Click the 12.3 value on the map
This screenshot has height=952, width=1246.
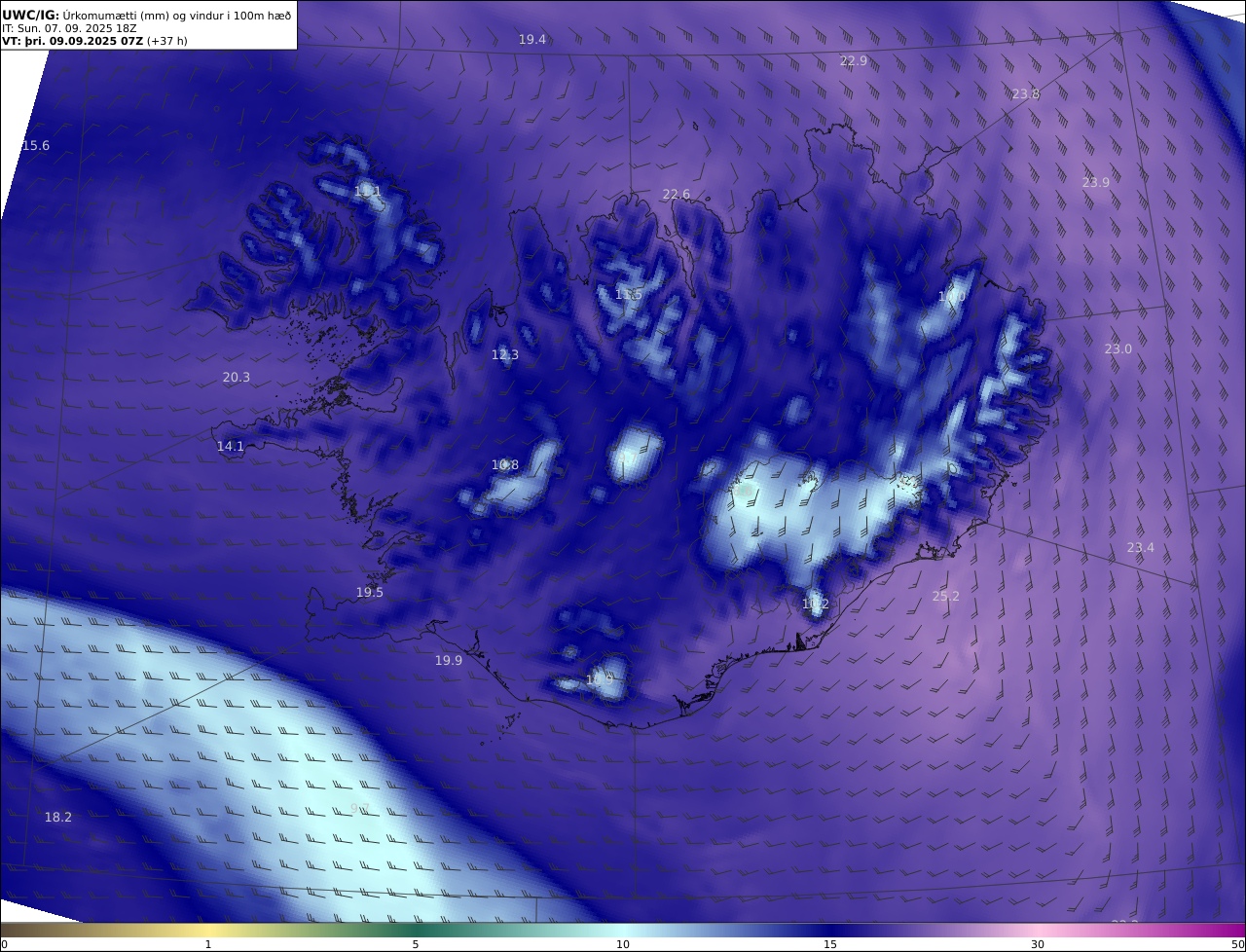505,355
